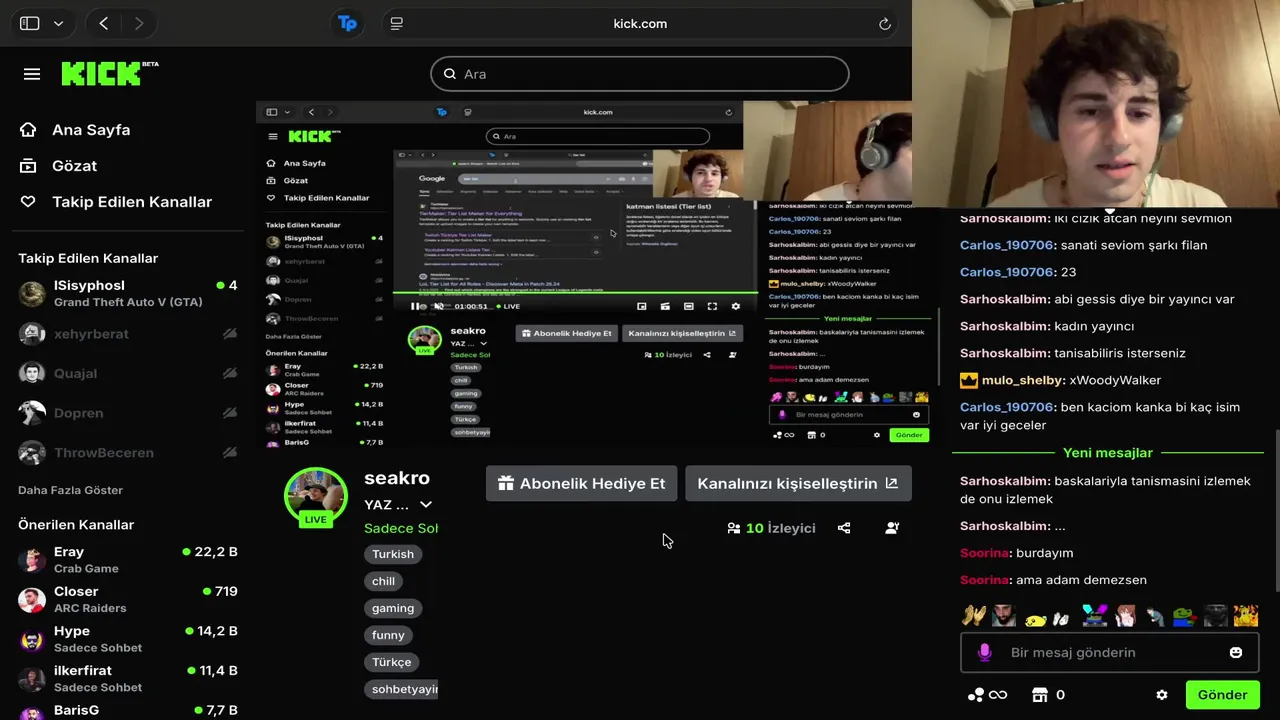Click the Ara search field
Viewport: 1280px width, 720px height.
(640, 74)
